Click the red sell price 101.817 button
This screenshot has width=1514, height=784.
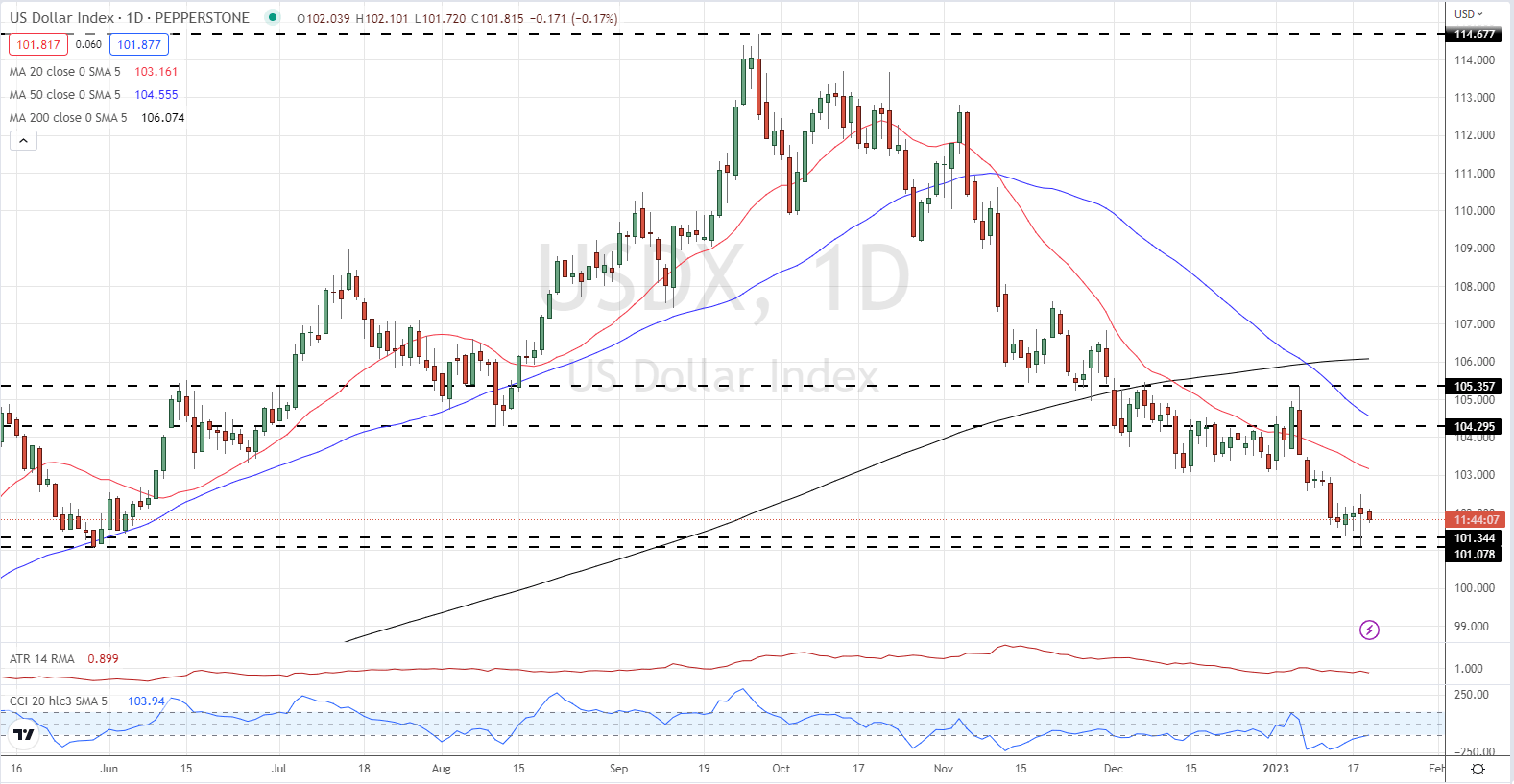[38, 44]
